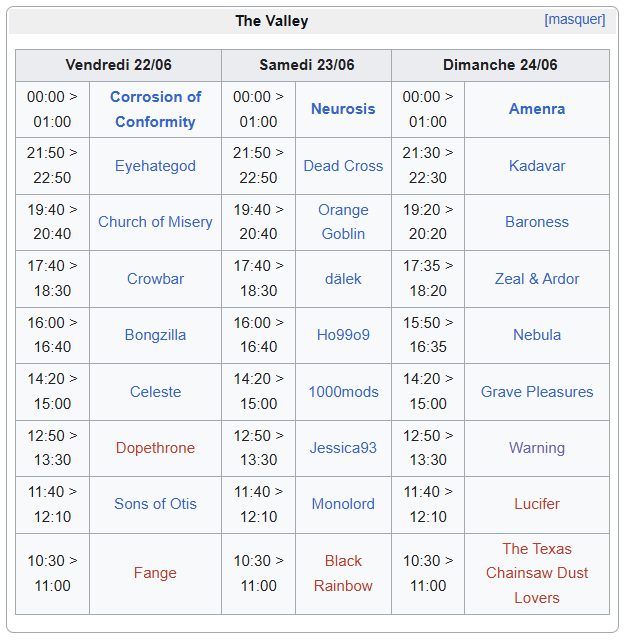
Task: Click Friday's 00:00 > 01:00 time cell
Action: pyautogui.click(x=52, y=109)
